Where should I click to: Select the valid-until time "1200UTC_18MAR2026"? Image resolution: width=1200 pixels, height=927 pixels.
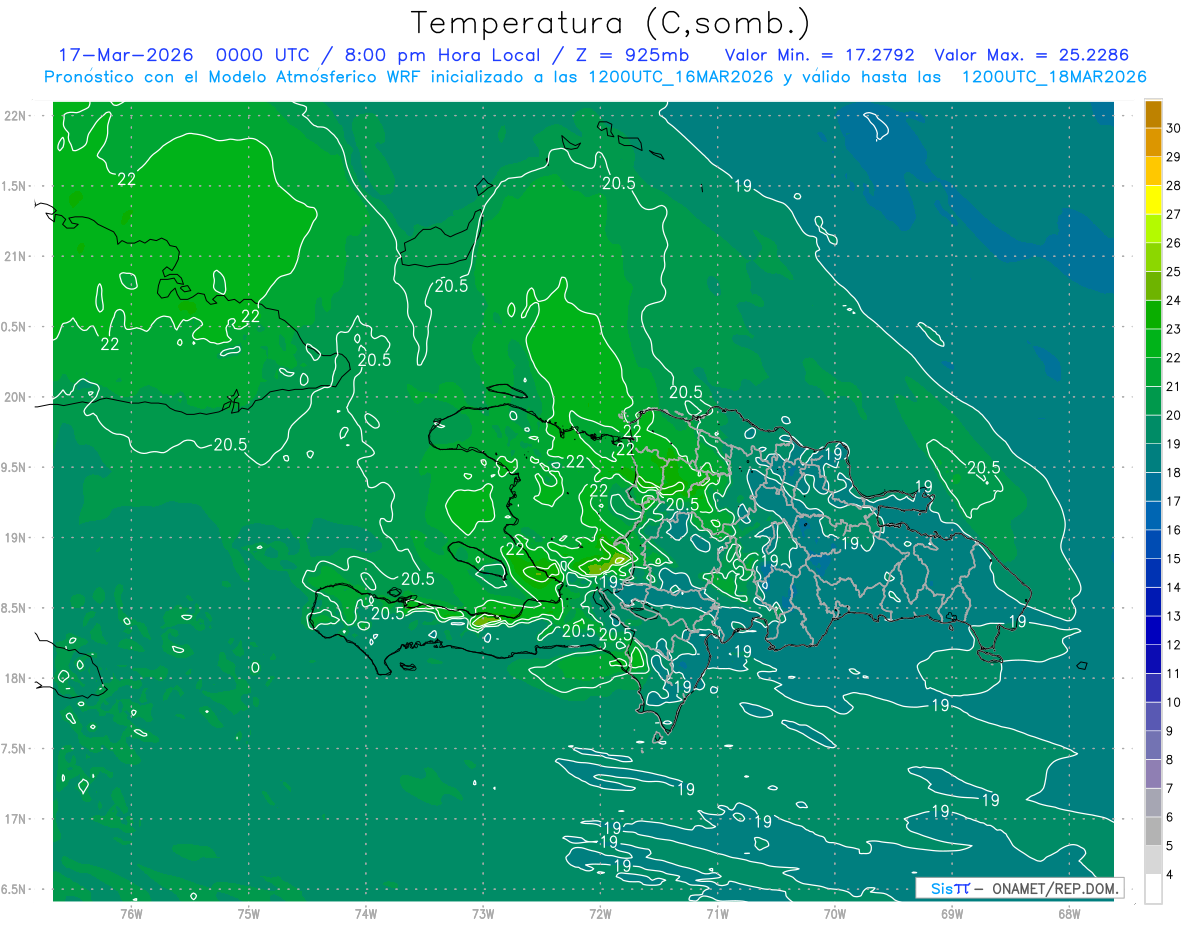[x=1053, y=77]
